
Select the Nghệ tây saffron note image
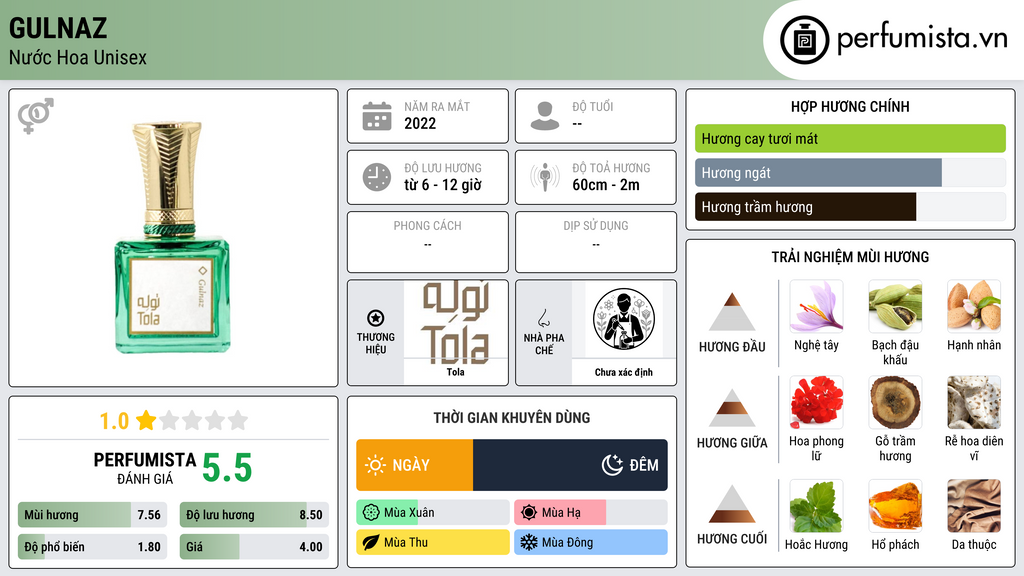tap(816, 306)
